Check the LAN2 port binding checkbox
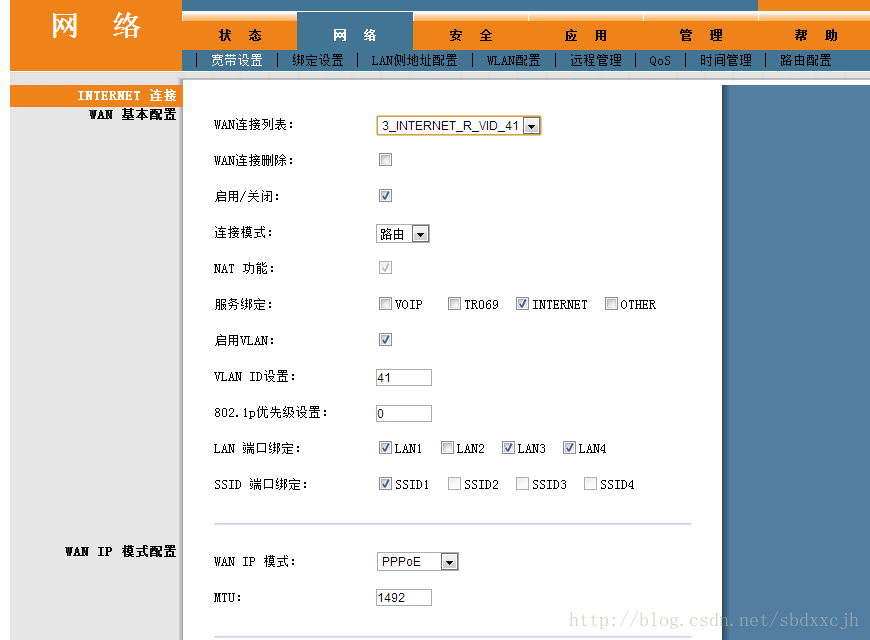Image resolution: width=870 pixels, height=640 pixels. click(447, 447)
